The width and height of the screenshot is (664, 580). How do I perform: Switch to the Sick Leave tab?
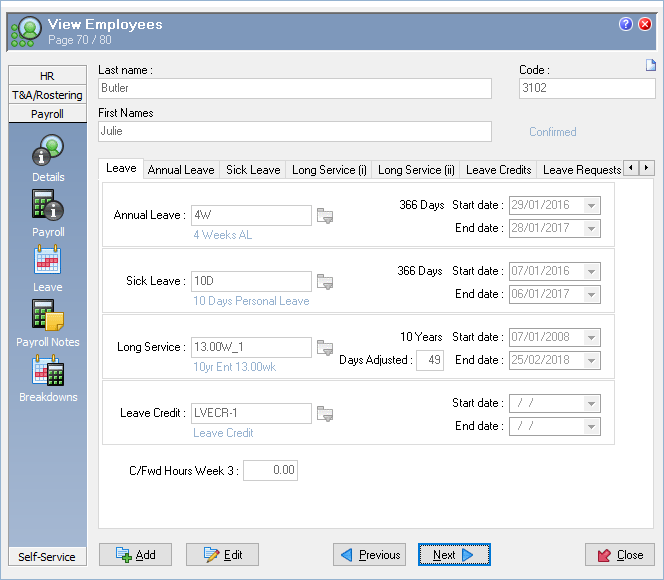coord(253,170)
